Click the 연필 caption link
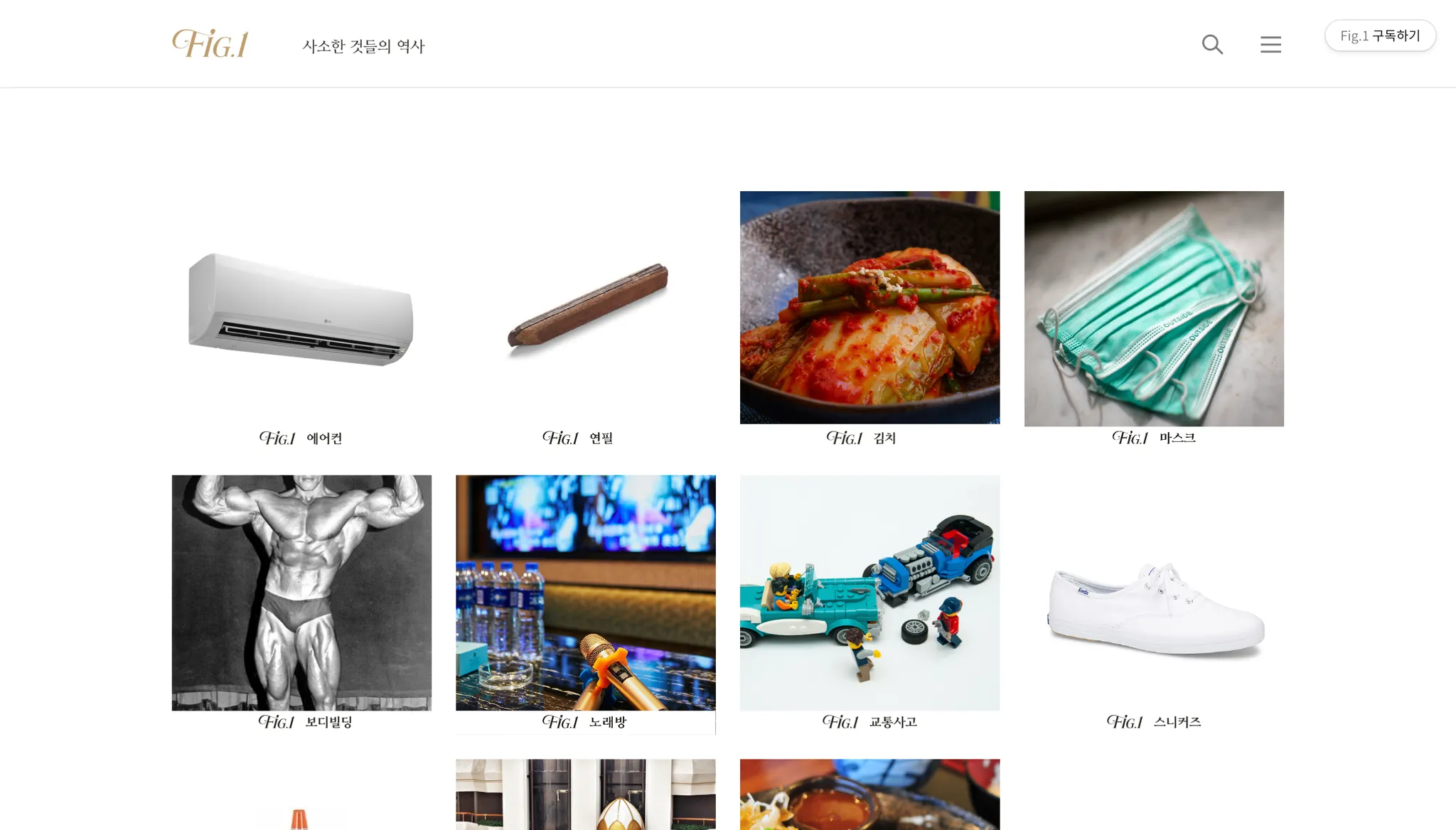This screenshot has height=830, width=1456. pyautogui.click(x=601, y=438)
